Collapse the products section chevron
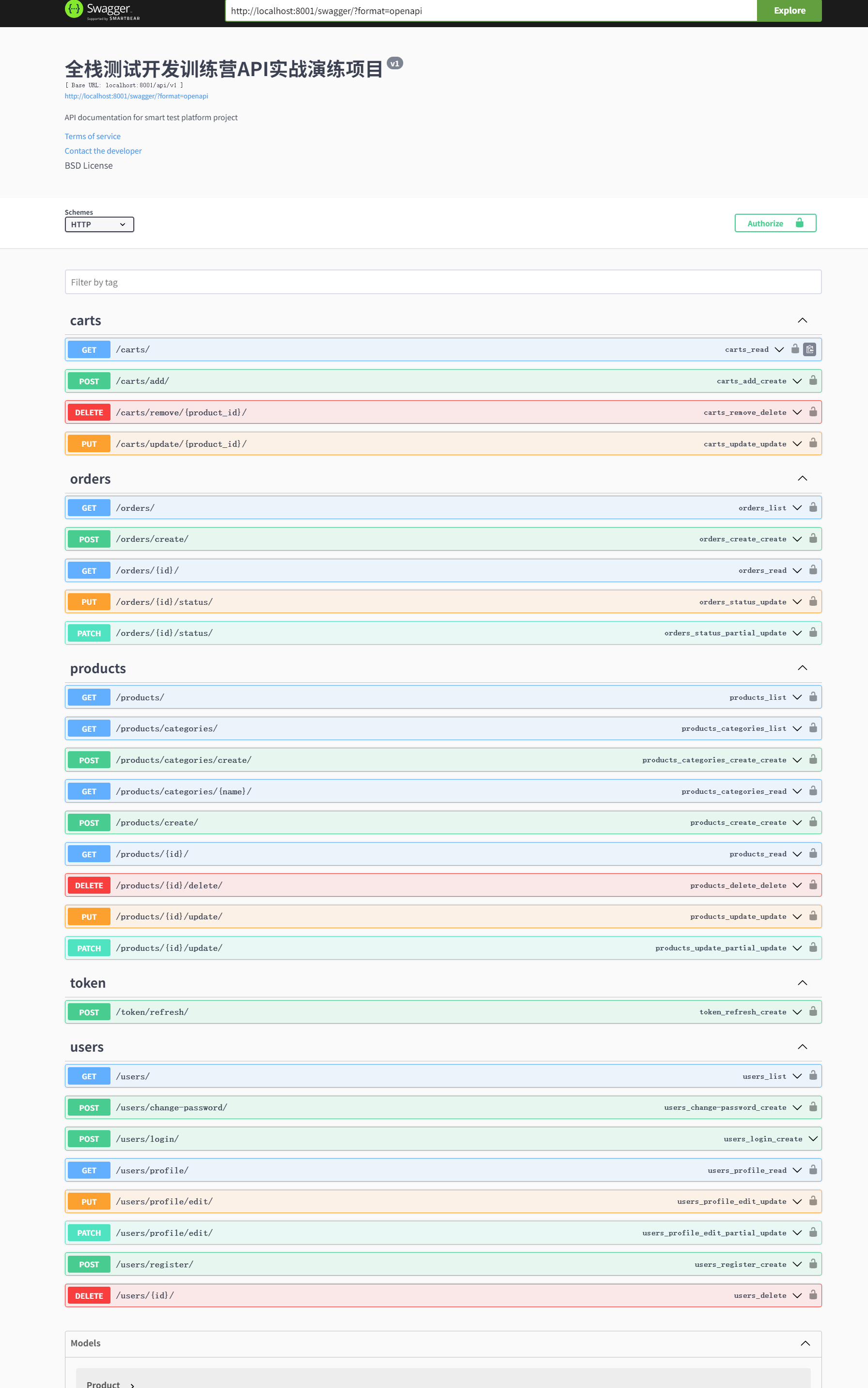The height and width of the screenshot is (1388, 868). [803, 668]
